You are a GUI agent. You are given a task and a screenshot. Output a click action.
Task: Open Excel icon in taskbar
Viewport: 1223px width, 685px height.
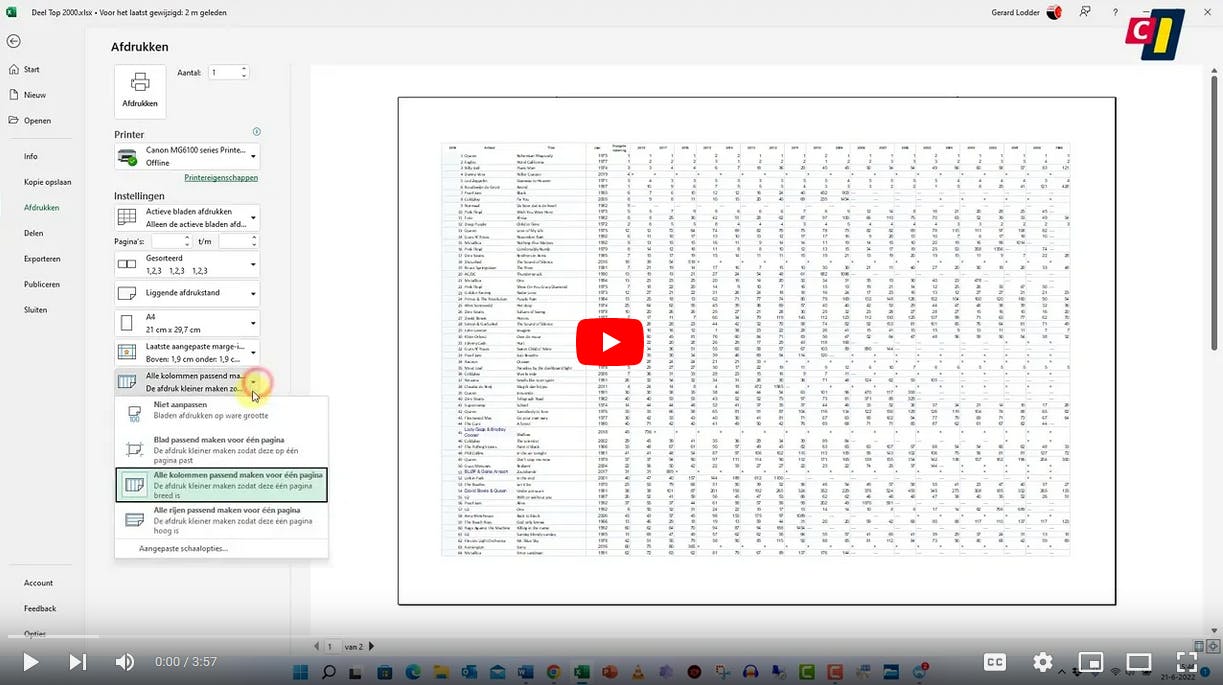pyautogui.click(x=581, y=671)
